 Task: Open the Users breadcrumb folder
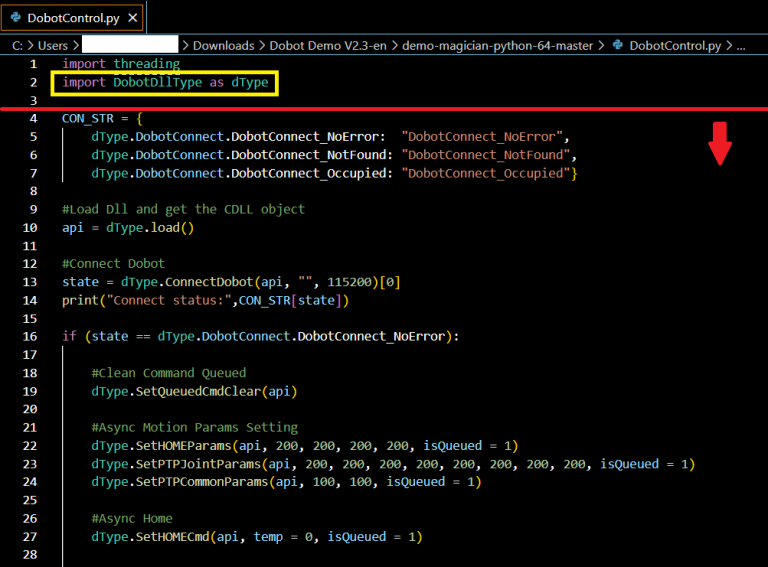(x=53, y=46)
